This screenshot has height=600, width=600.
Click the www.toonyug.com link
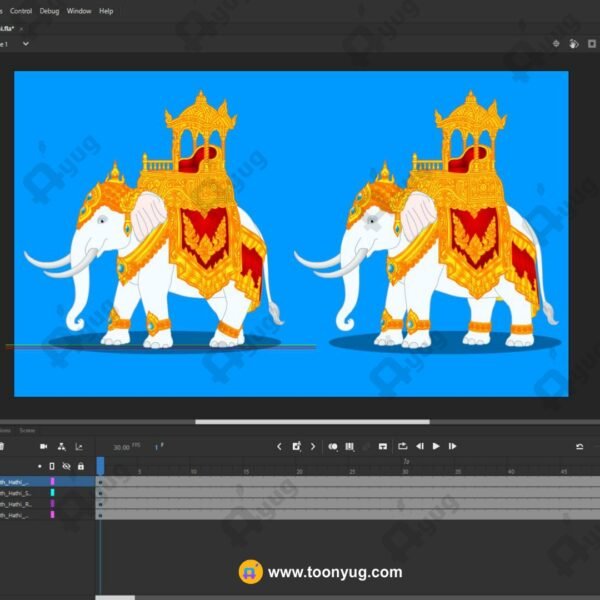(x=335, y=572)
